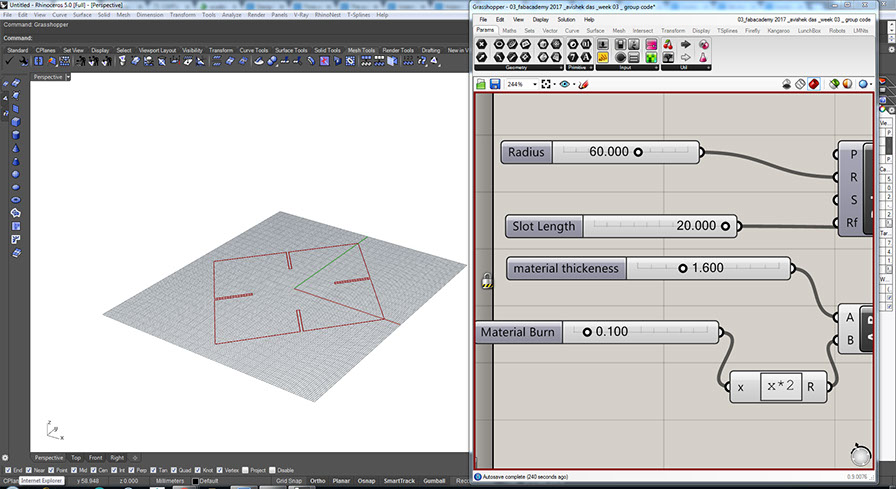896x489 pixels.
Task: Click the checkmark icon in Rhino toolbar
Action: (x=10, y=61)
